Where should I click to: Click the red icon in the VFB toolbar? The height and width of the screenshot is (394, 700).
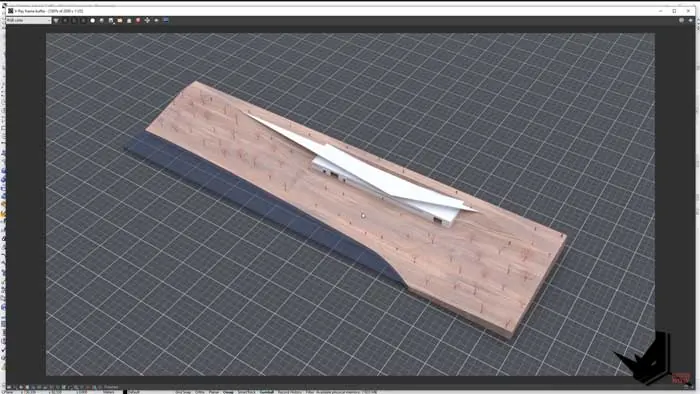(x=138, y=20)
